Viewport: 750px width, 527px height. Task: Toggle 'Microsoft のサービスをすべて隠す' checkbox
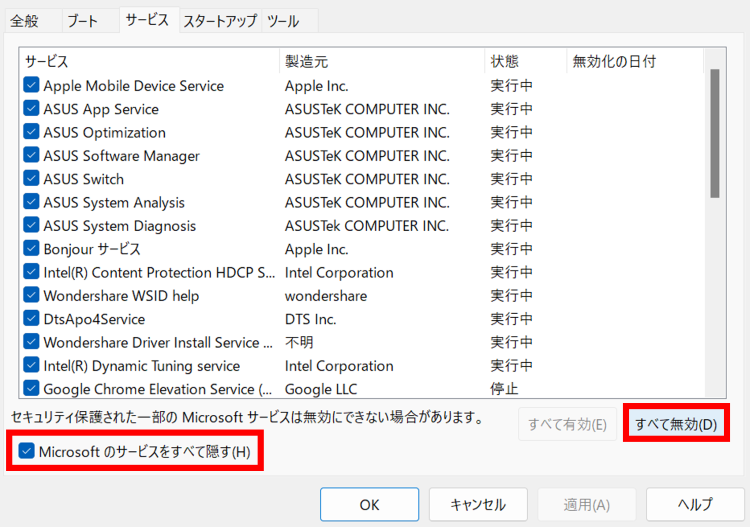click(x=26, y=451)
